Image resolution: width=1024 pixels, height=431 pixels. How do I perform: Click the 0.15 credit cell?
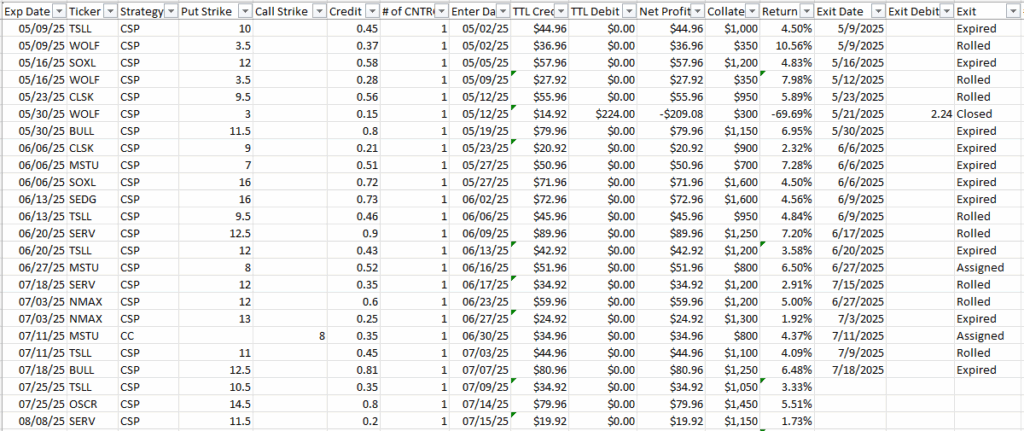tap(352, 114)
